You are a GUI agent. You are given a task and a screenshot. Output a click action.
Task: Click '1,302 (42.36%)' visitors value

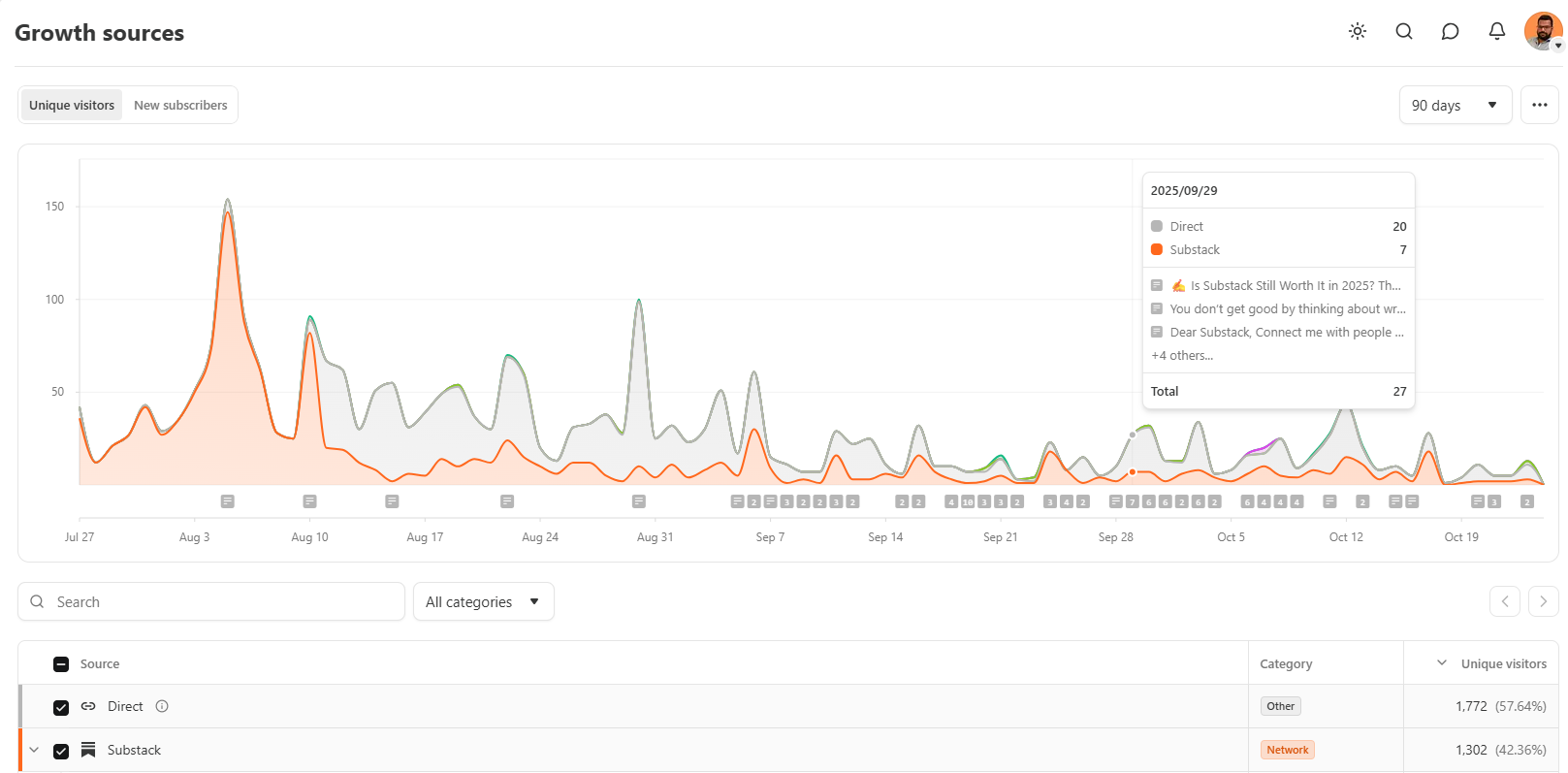coord(1500,750)
